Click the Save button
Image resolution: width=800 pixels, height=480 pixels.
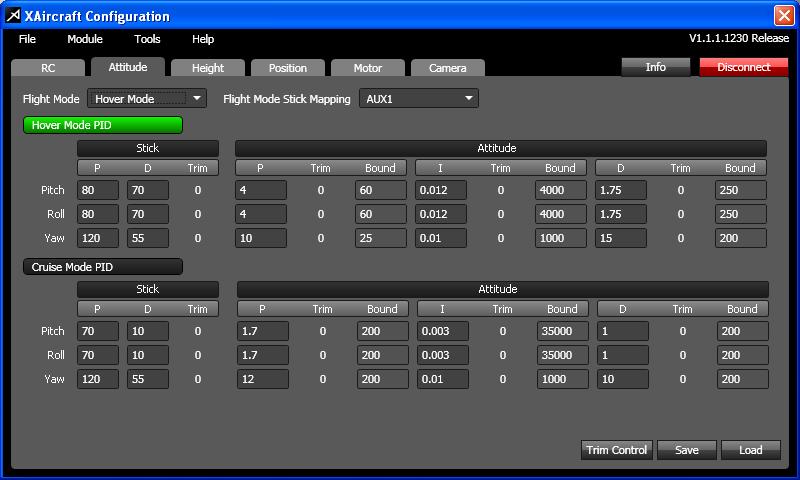[x=687, y=450]
